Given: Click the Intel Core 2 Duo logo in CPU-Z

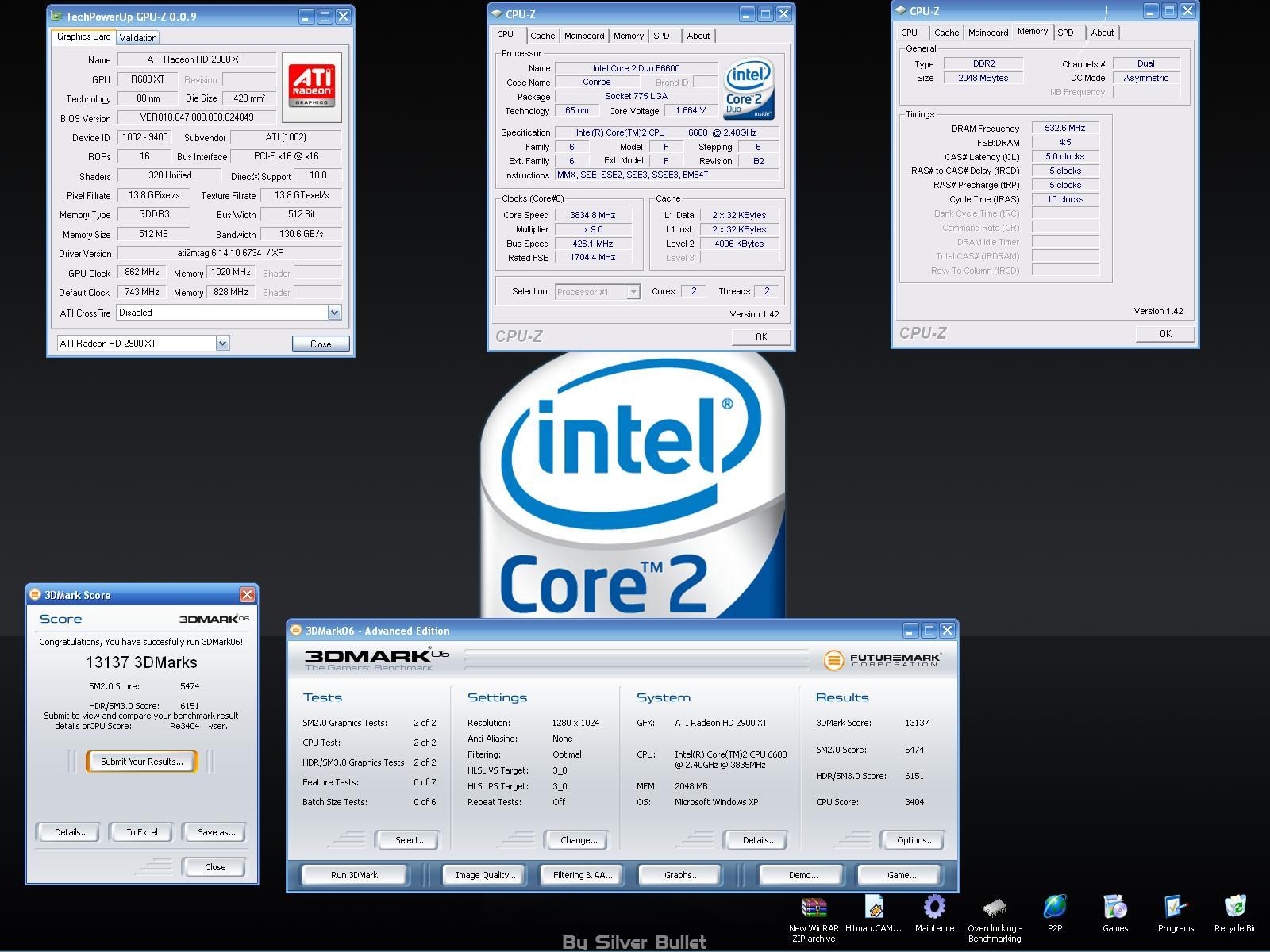Looking at the screenshot, I should click(x=749, y=90).
